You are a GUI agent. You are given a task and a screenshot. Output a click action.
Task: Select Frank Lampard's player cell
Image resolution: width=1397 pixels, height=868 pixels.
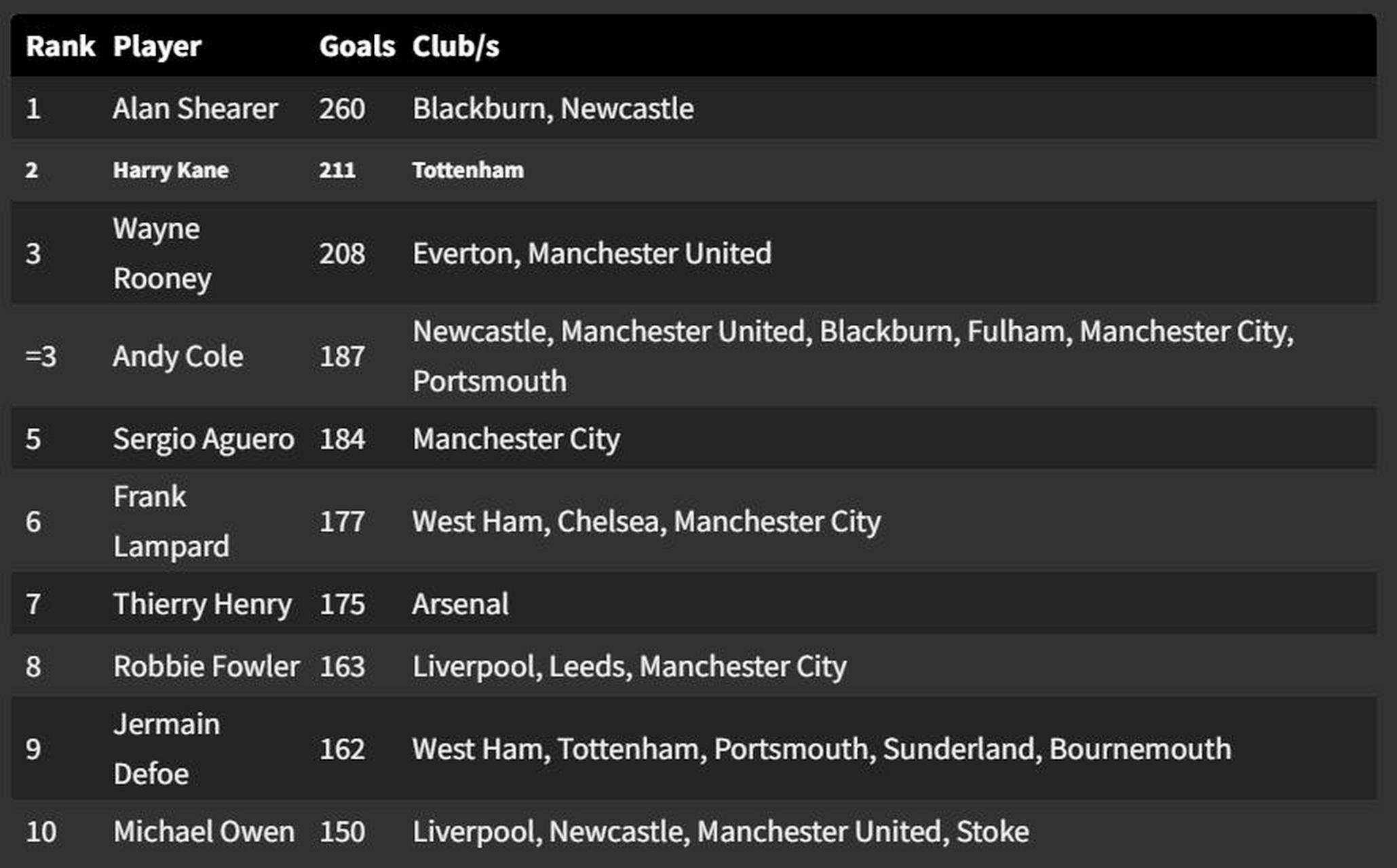(x=171, y=521)
